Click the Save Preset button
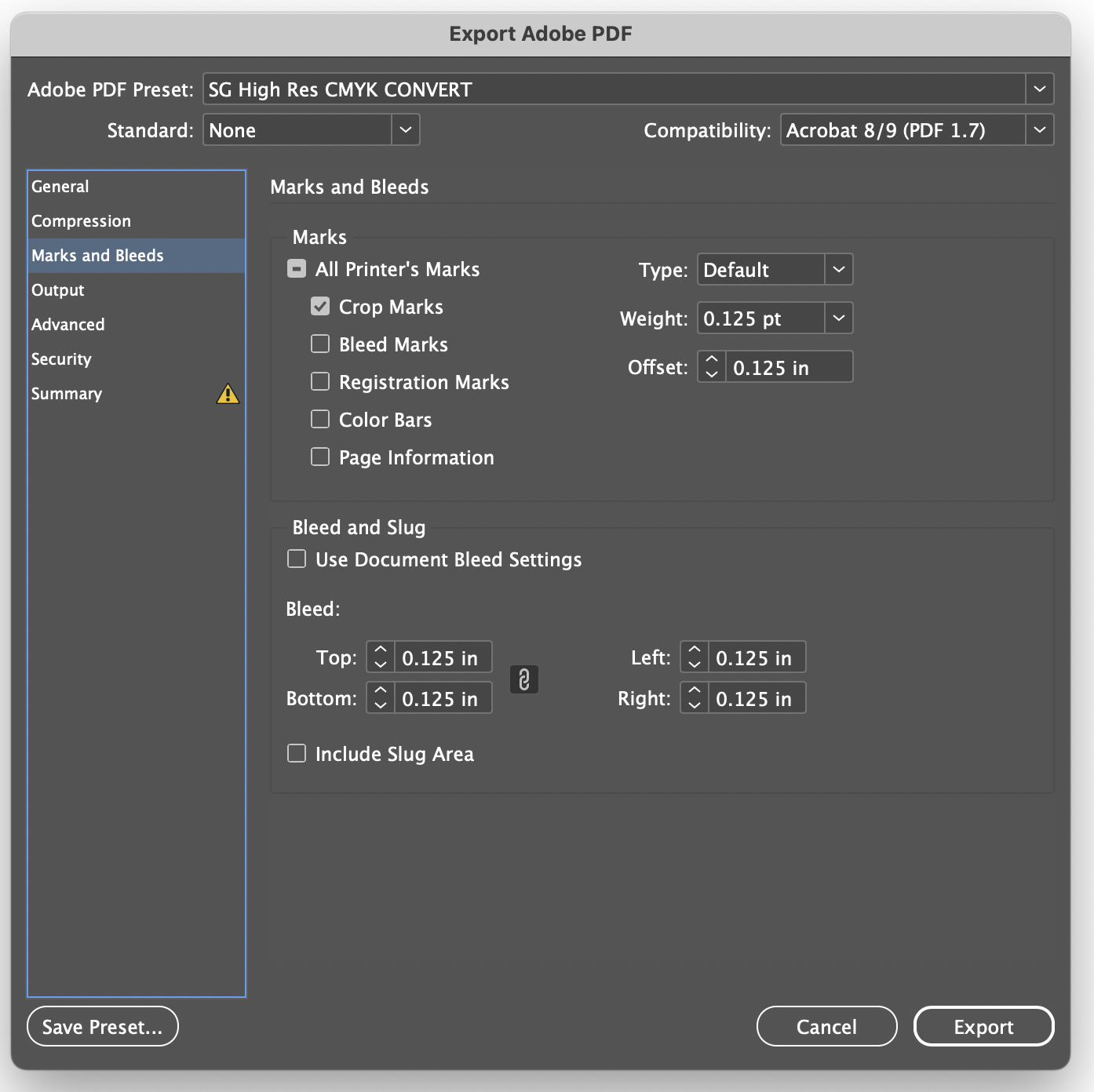Image resolution: width=1094 pixels, height=1092 pixels. 103,1026
